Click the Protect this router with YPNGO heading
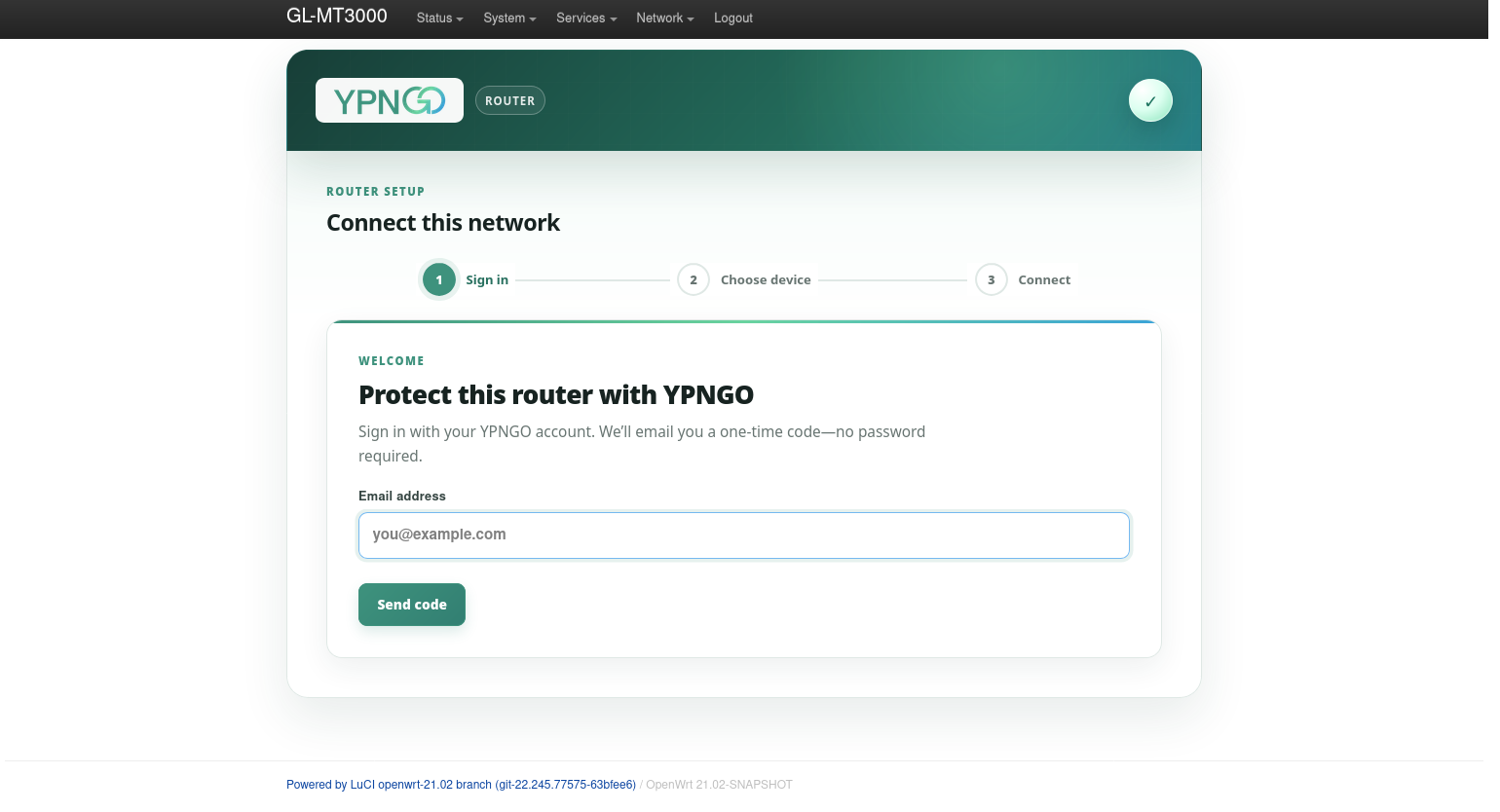Image resolution: width=1500 pixels, height=812 pixels. tap(556, 394)
